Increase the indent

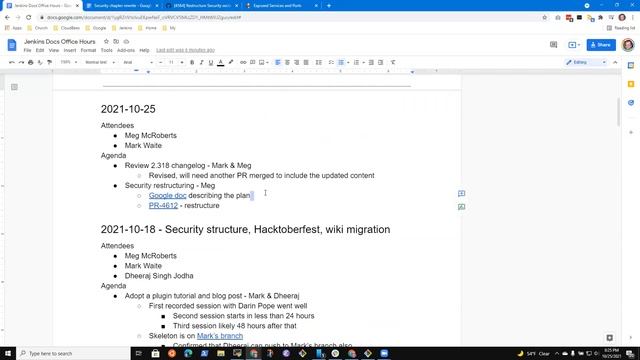380,62
